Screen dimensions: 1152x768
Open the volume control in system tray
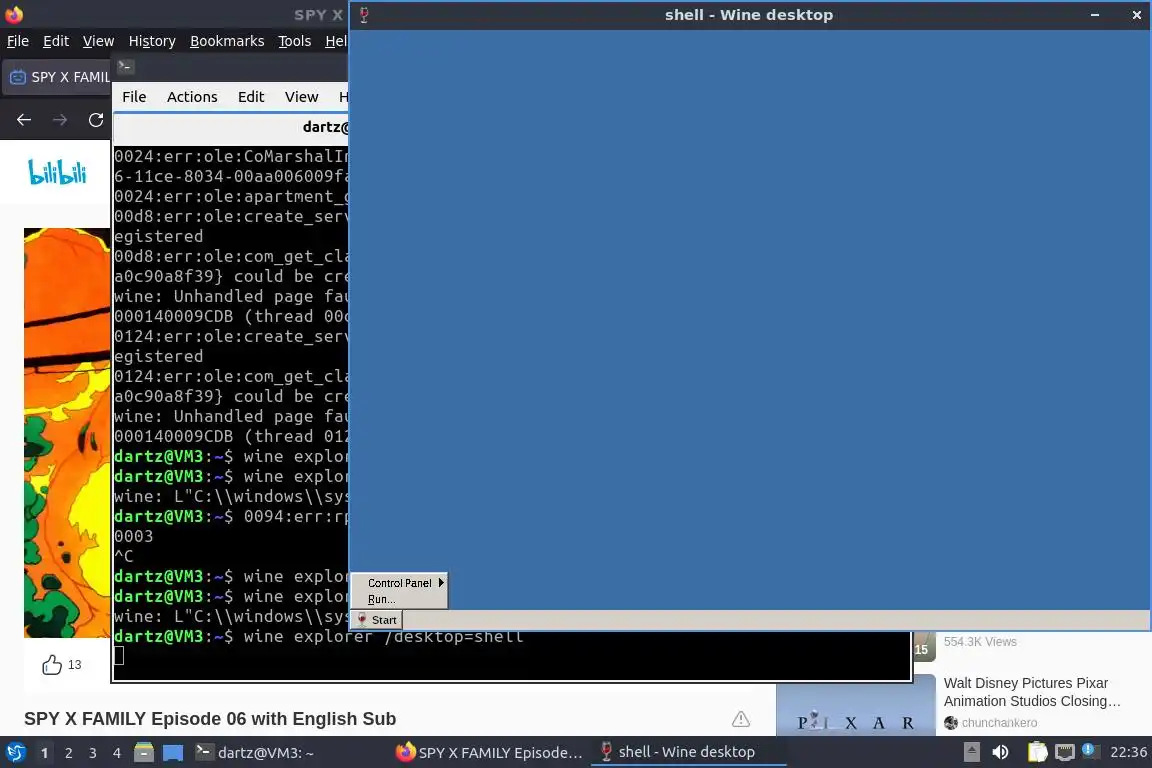click(1000, 752)
